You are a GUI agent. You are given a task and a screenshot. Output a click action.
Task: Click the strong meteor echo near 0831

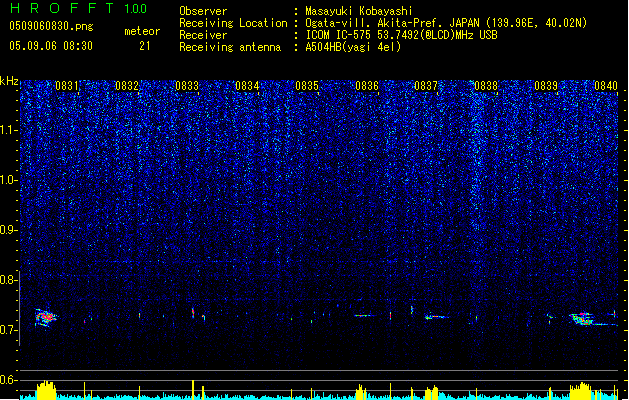tap(46, 317)
